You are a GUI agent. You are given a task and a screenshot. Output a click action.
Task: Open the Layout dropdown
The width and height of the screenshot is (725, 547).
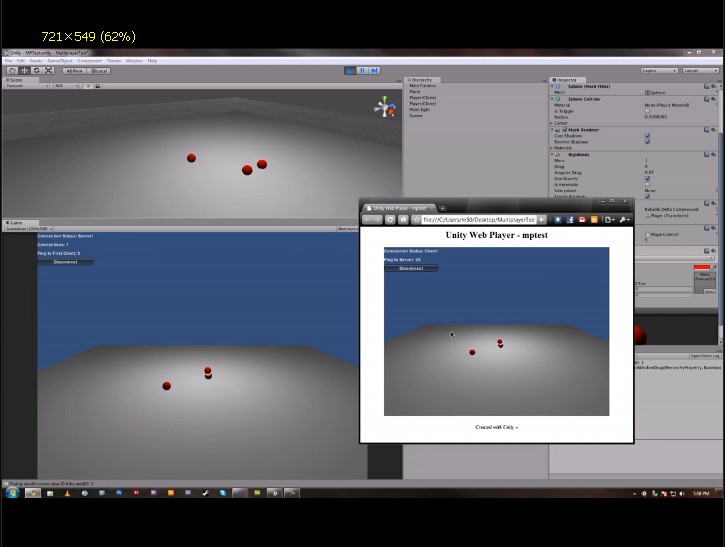[x=700, y=71]
